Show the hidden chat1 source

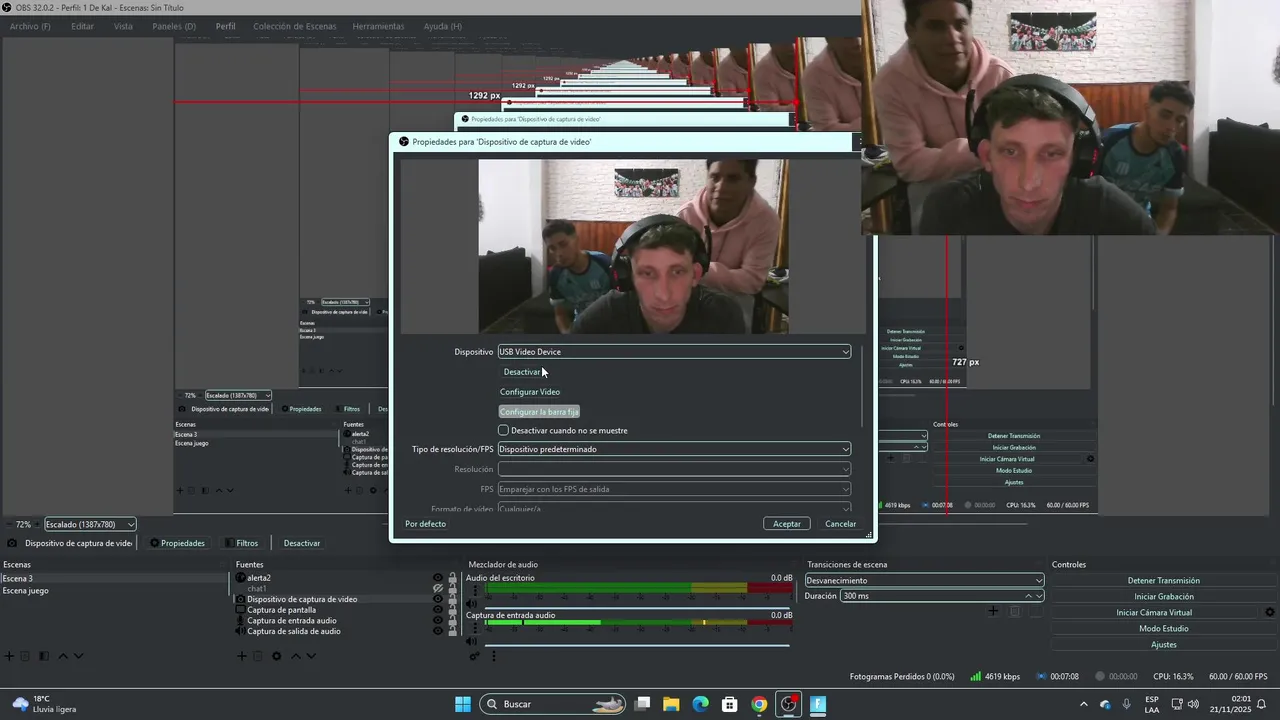tap(437, 589)
